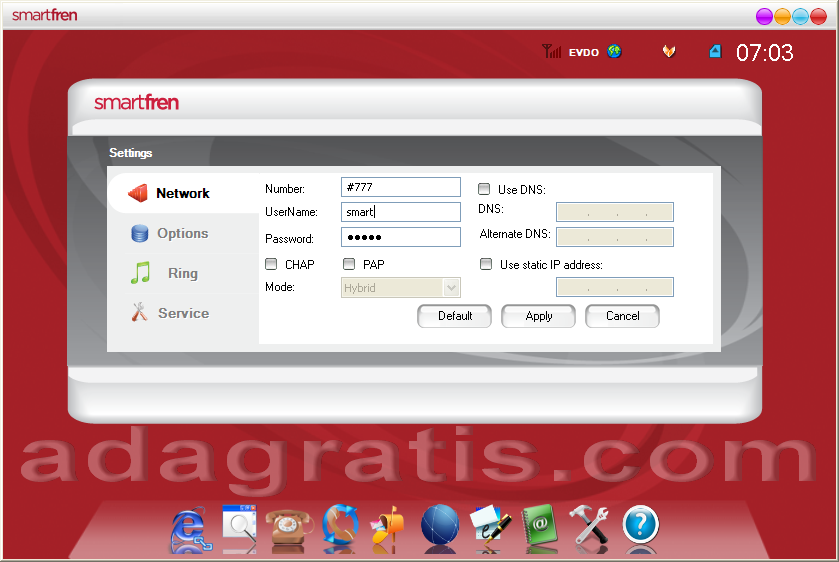839x562 pixels.
Task: Click the blue globe dock icon
Action: pos(440,525)
